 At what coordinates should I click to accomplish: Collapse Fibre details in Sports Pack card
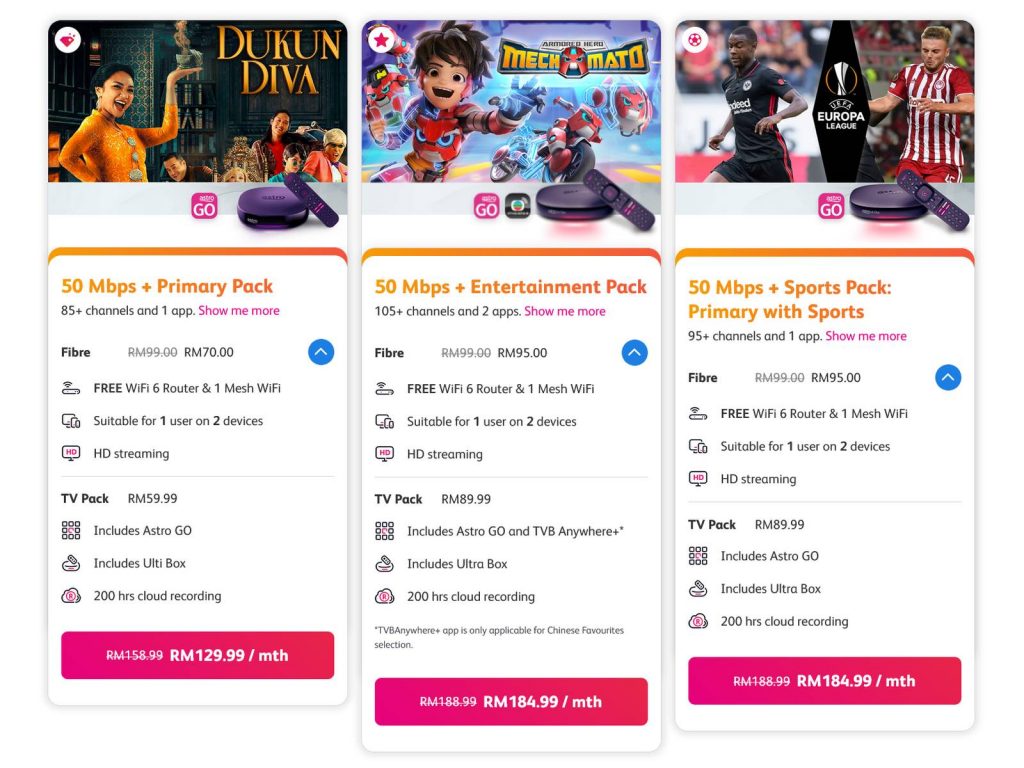948,377
